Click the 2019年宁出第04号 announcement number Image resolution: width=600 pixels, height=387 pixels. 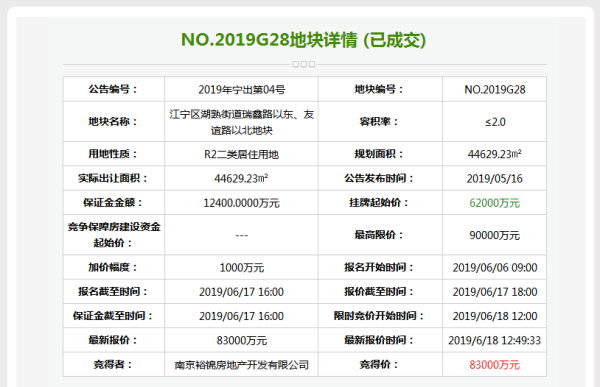pos(241,90)
